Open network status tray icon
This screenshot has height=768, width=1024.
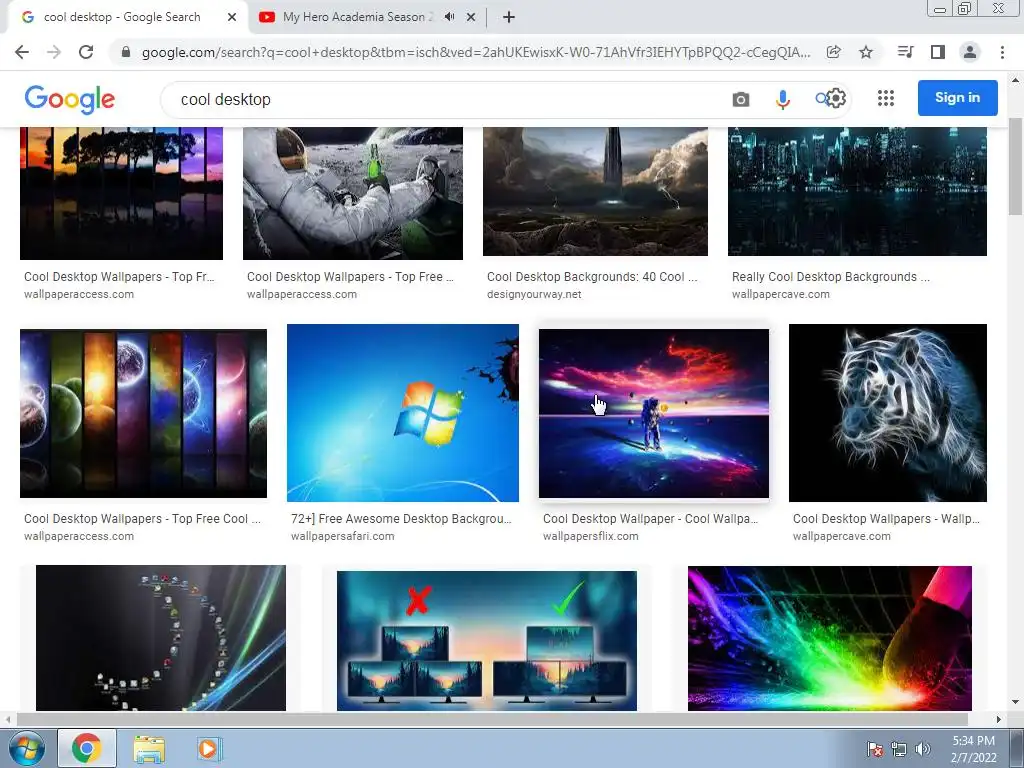(899, 749)
